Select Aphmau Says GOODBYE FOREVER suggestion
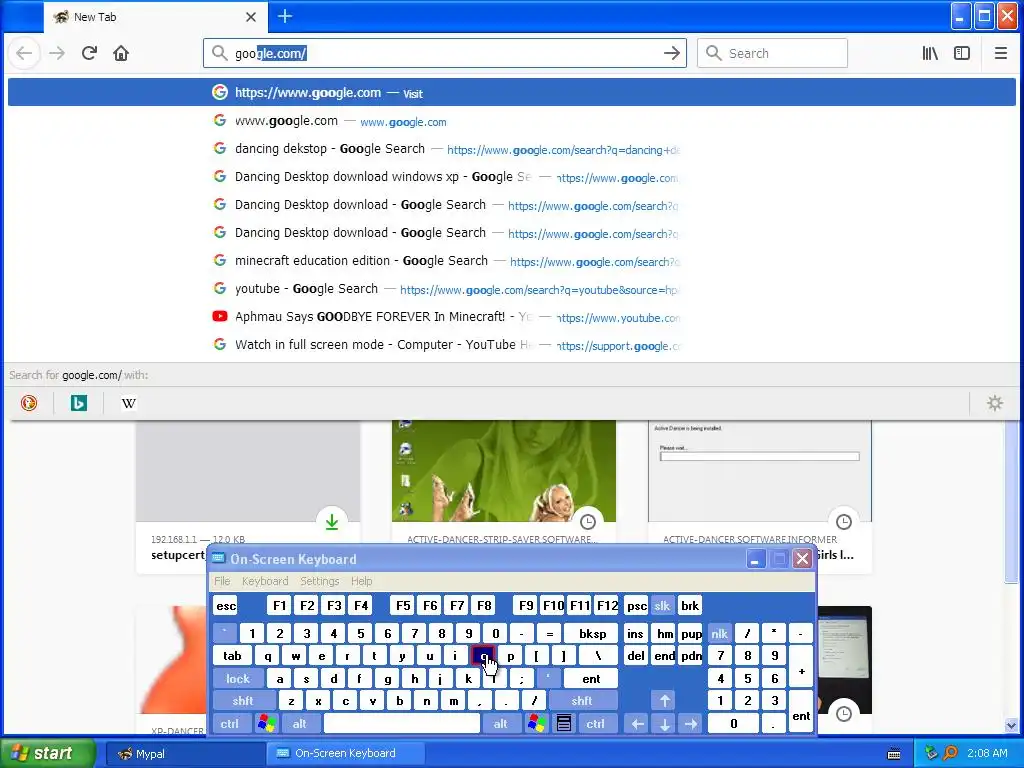Image resolution: width=1024 pixels, height=768 pixels. coord(511,317)
